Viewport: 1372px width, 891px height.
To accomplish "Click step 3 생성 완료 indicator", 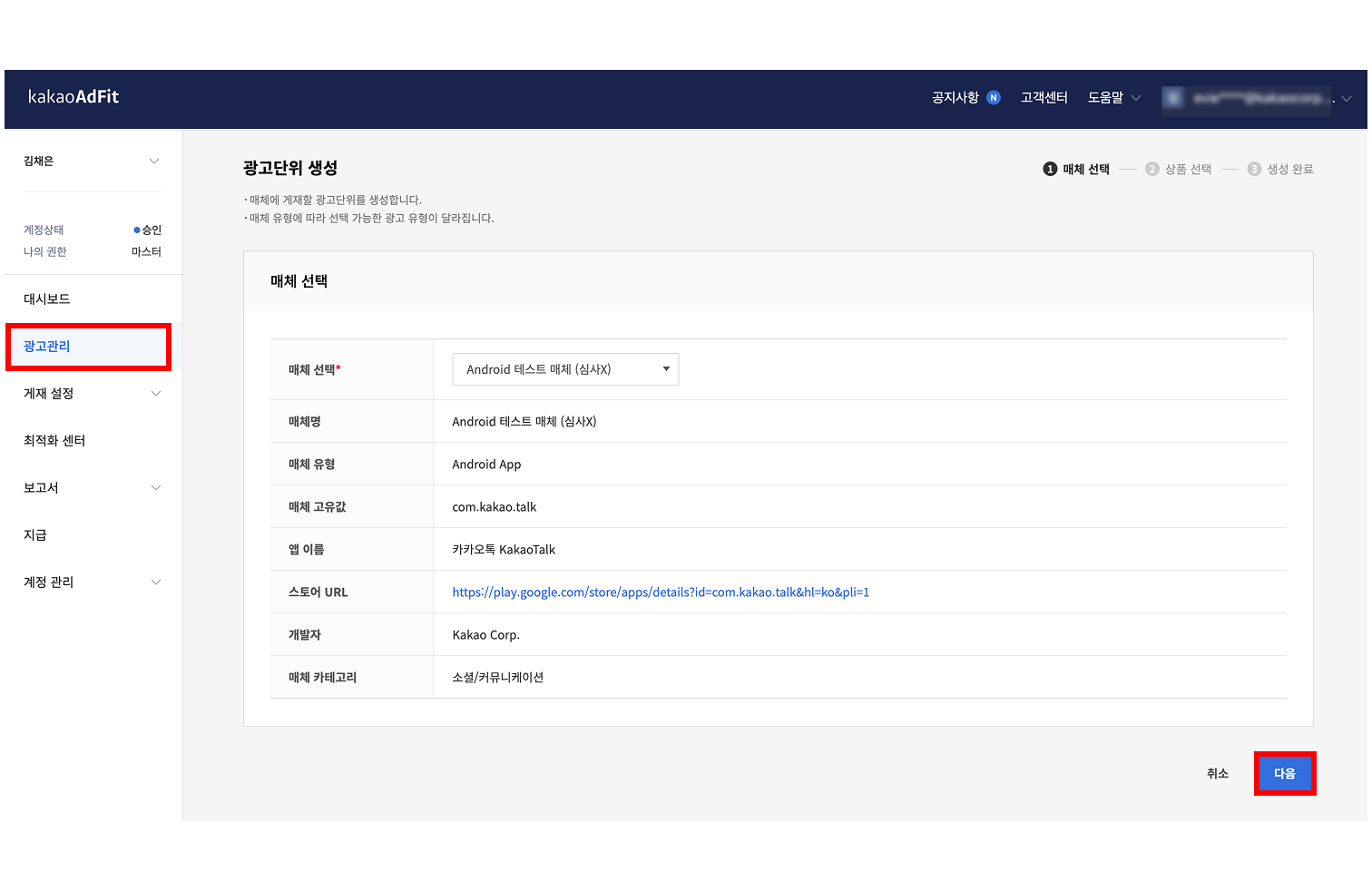I will point(1280,169).
